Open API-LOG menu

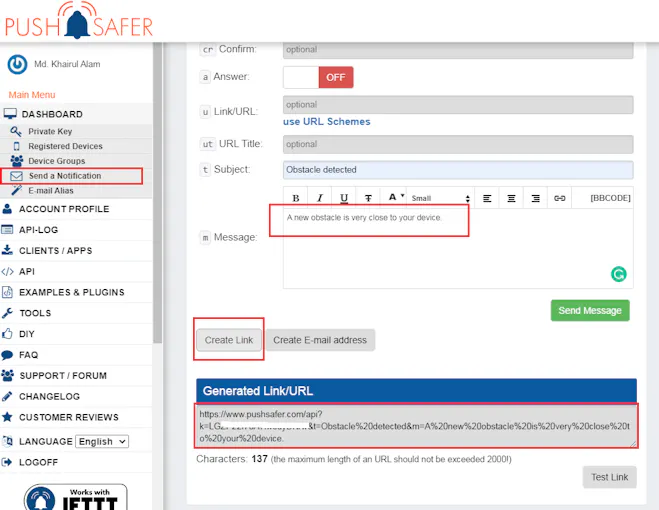38,230
